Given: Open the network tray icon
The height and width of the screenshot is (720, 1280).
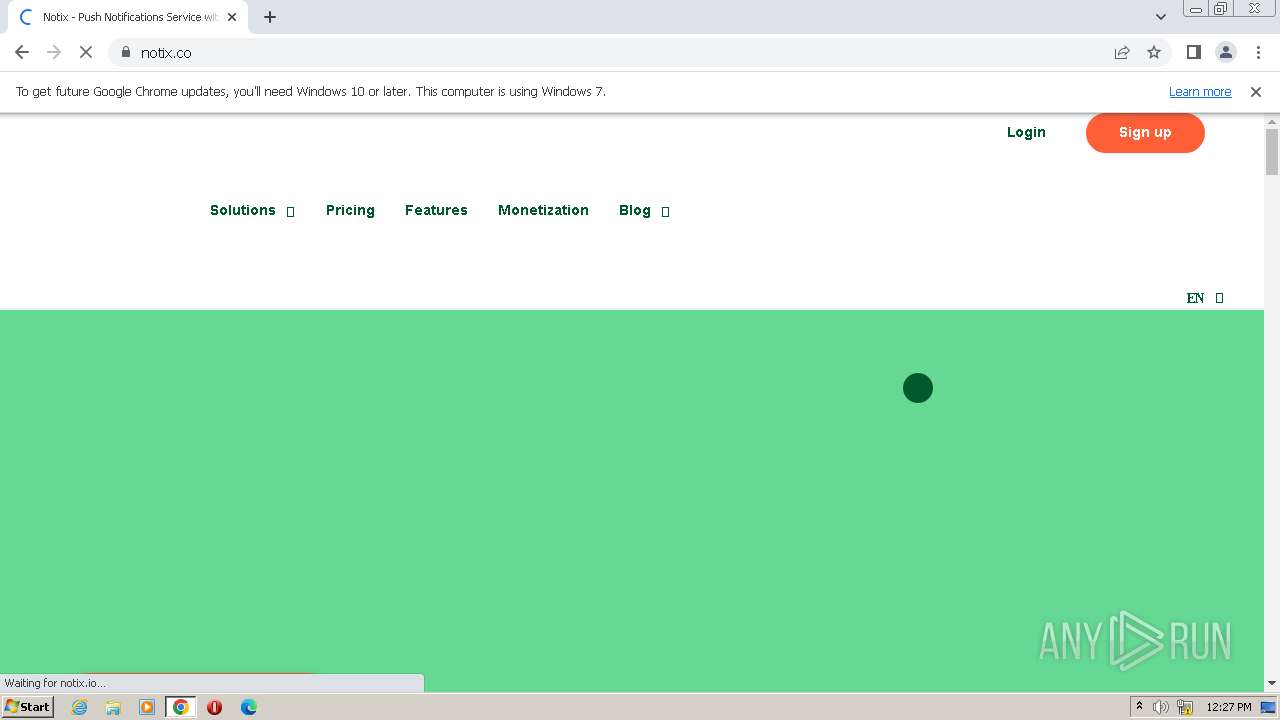Looking at the screenshot, I should point(1185,707).
